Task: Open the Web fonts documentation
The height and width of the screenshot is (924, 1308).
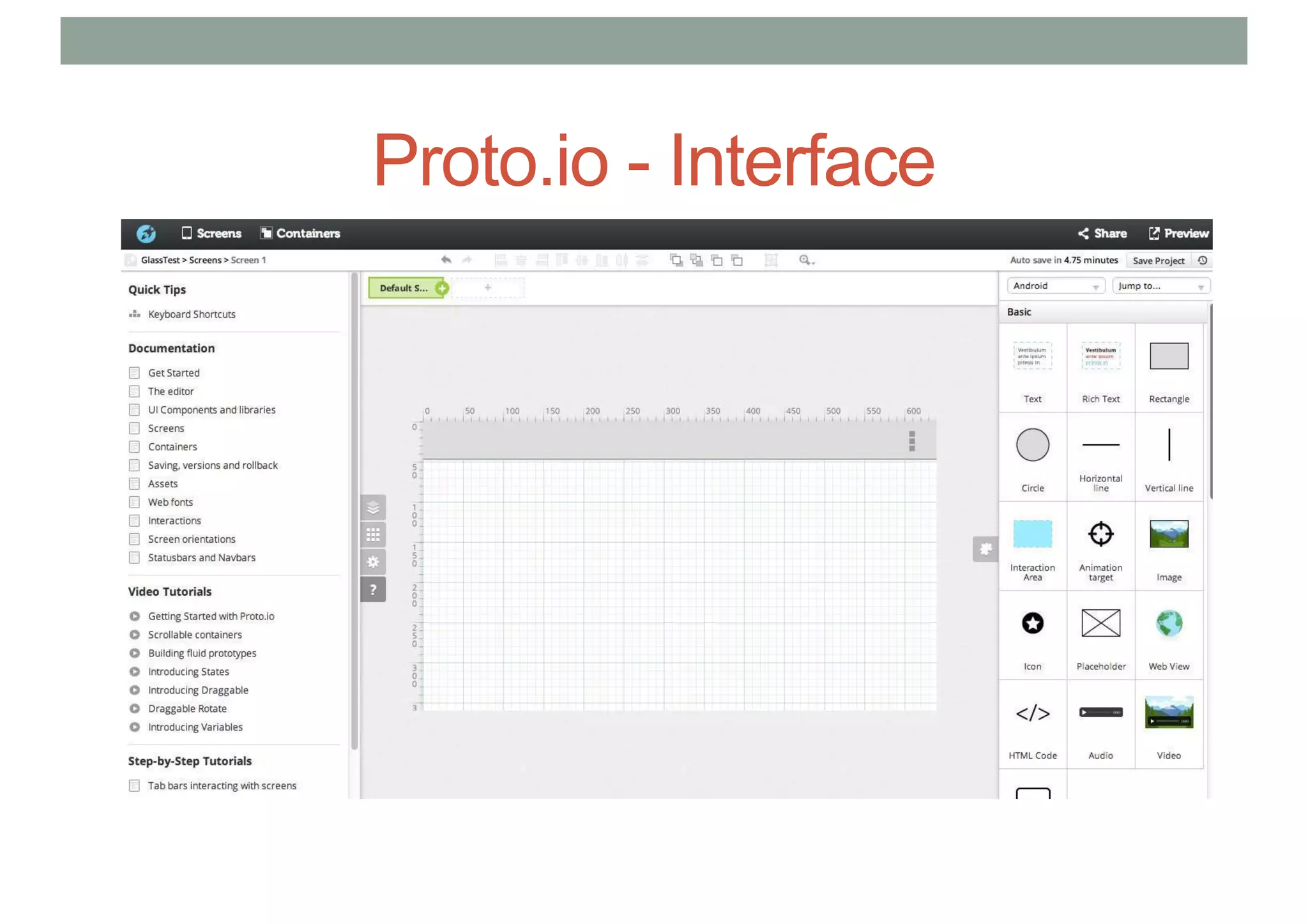Action: (171, 503)
